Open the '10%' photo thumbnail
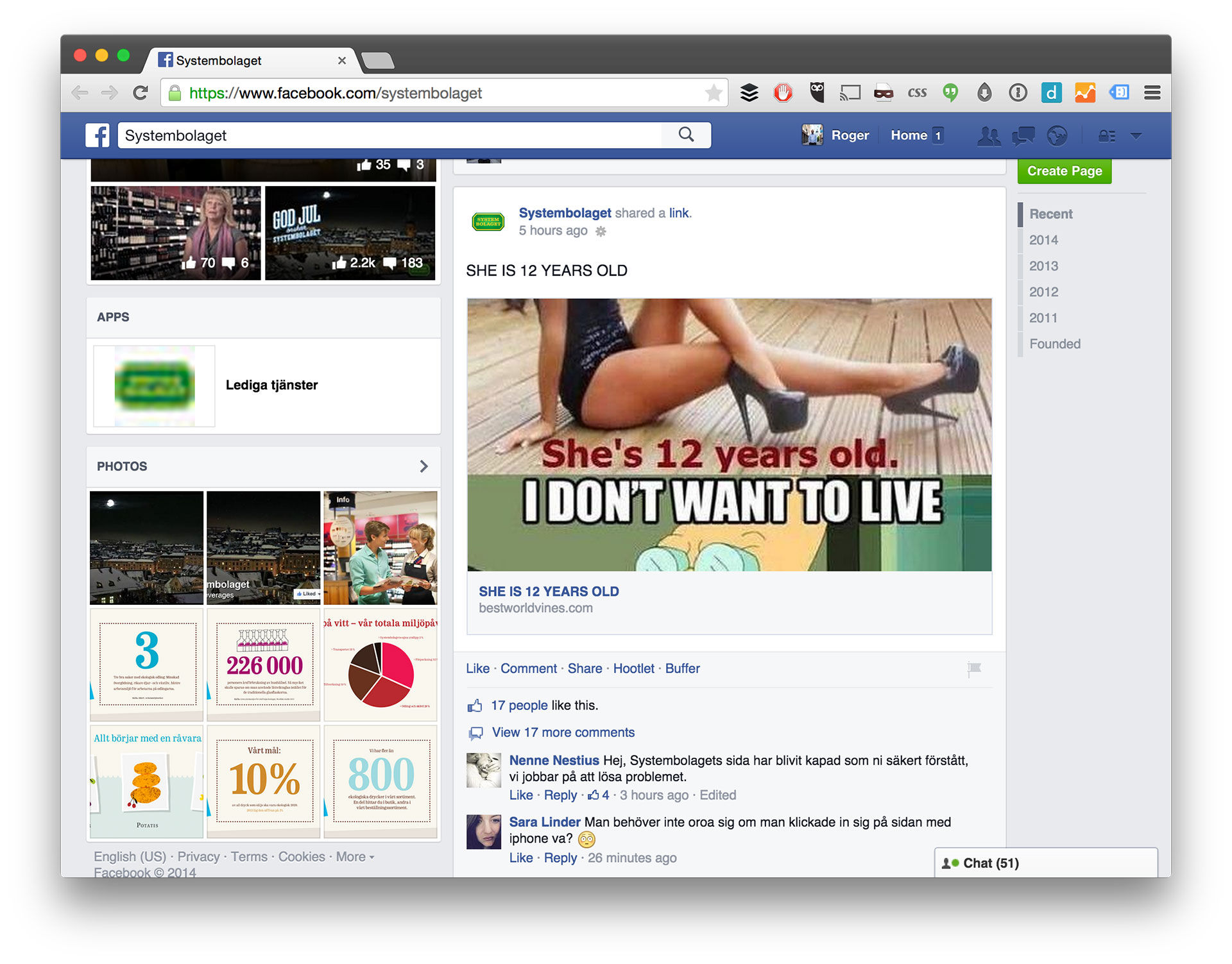Viewport: 1232px width, 964px height. tap(263, 781)
